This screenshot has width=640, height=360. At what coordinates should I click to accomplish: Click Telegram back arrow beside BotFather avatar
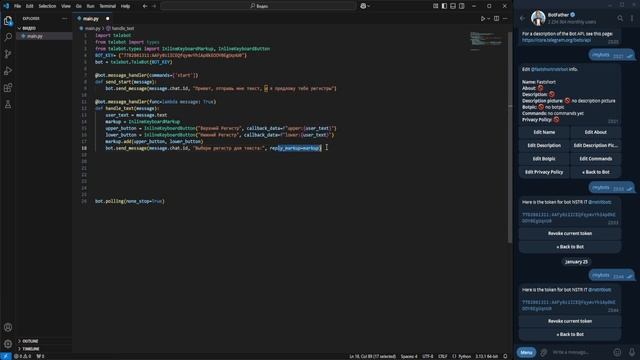coord(522,18)
